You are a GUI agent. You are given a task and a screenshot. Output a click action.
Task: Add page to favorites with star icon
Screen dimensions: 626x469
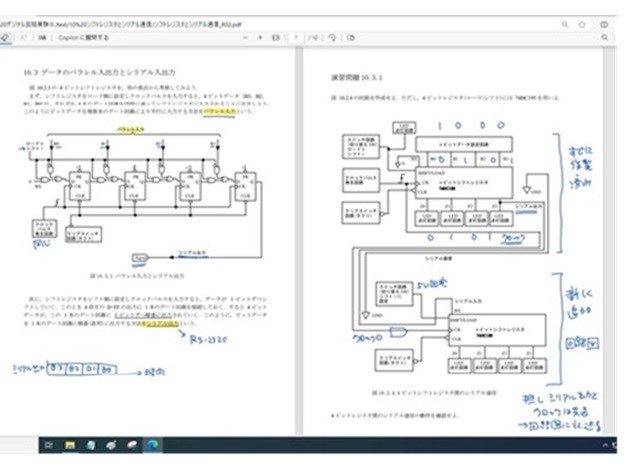[x=582, y=24]
